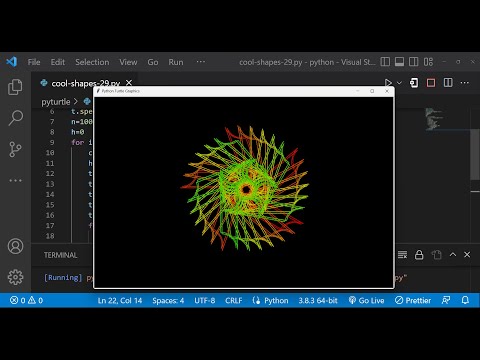Open editor More Actions ellipsis
Image resolution: width=480 pixels, height=360 pixels.
(x=465, y=83)
